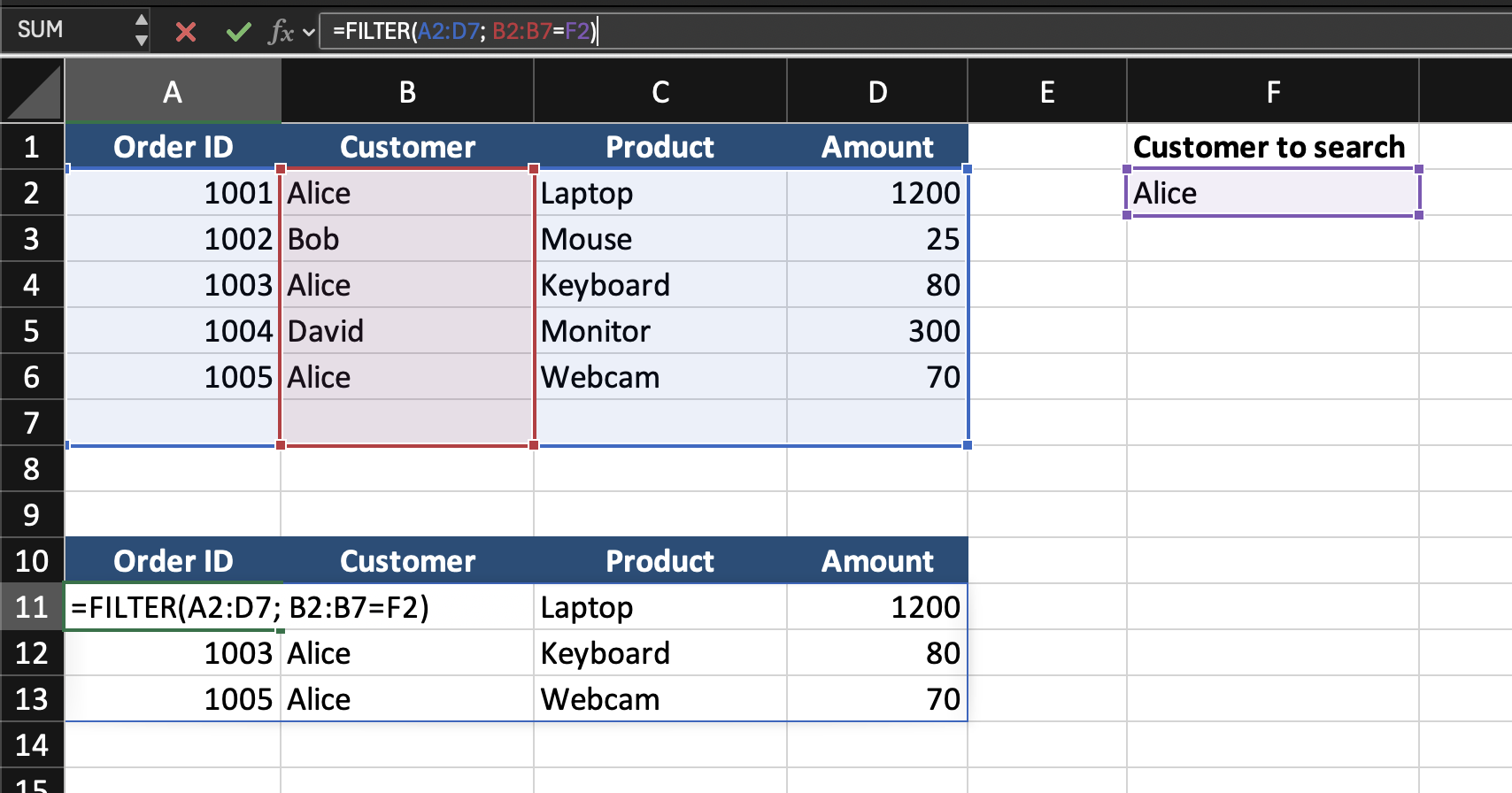Select column A header
This screenshot has width=1512, height=793.
click(173, 92)
